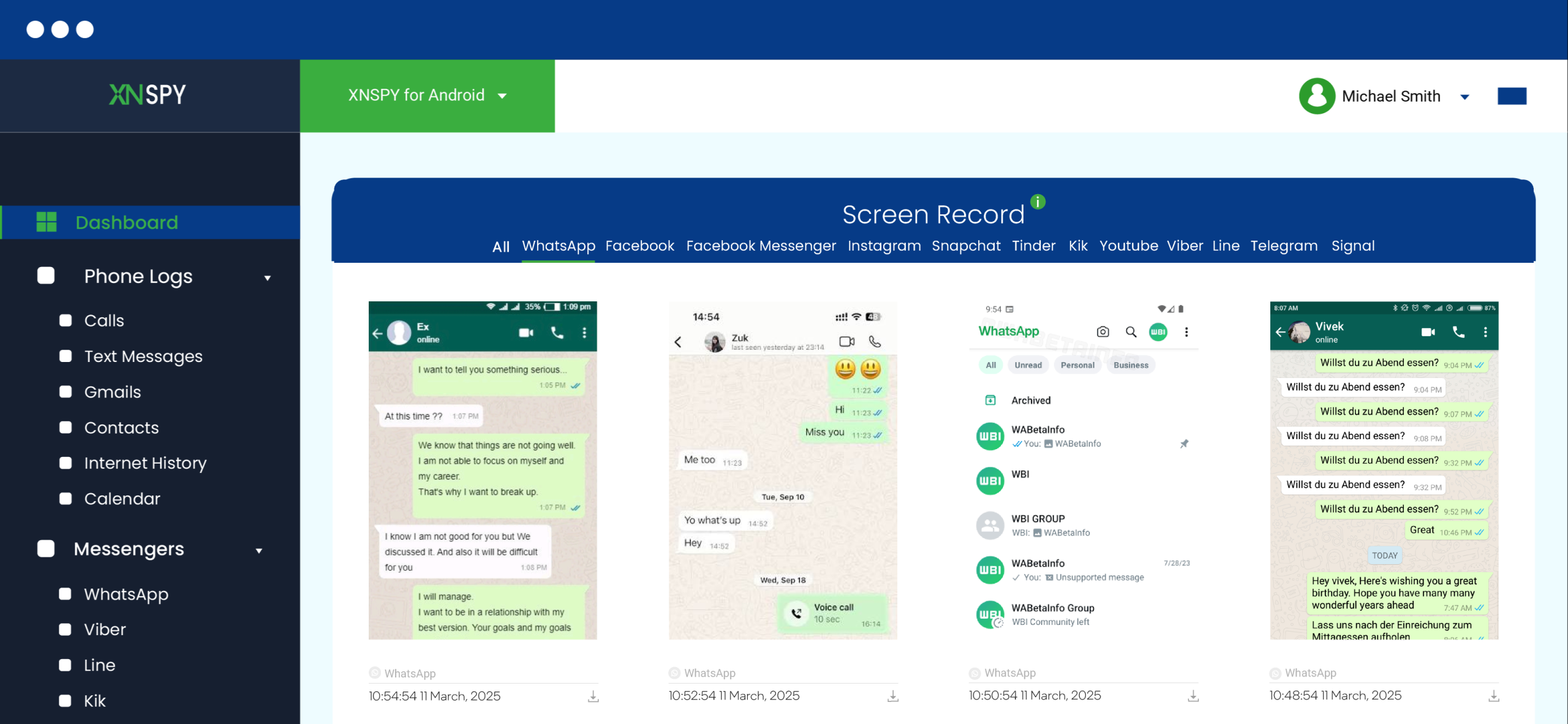Click Michael Smith's green profile avatar
The image size is (1568, 724).
click(1317, 96)
